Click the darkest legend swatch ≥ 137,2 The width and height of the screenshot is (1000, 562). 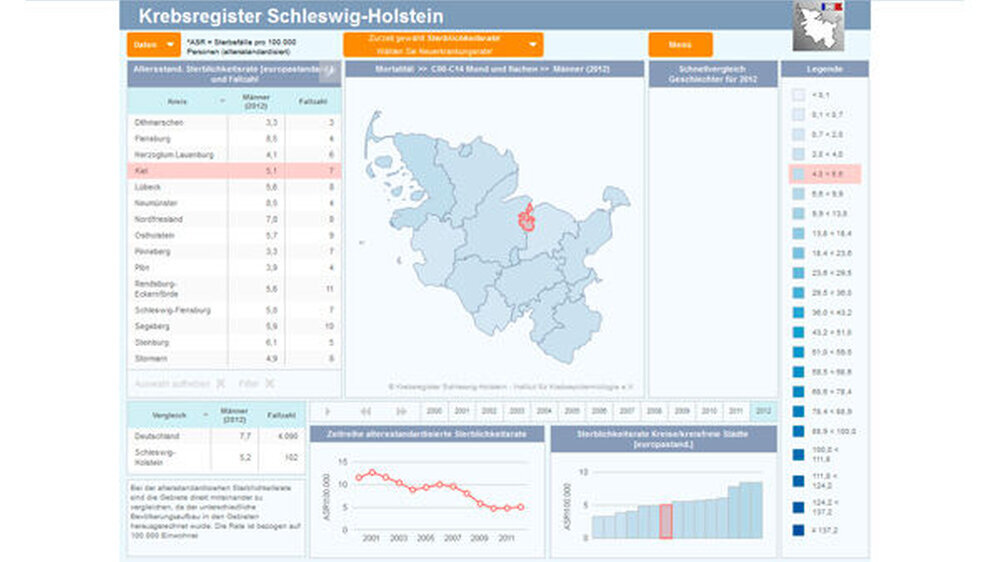798,530
